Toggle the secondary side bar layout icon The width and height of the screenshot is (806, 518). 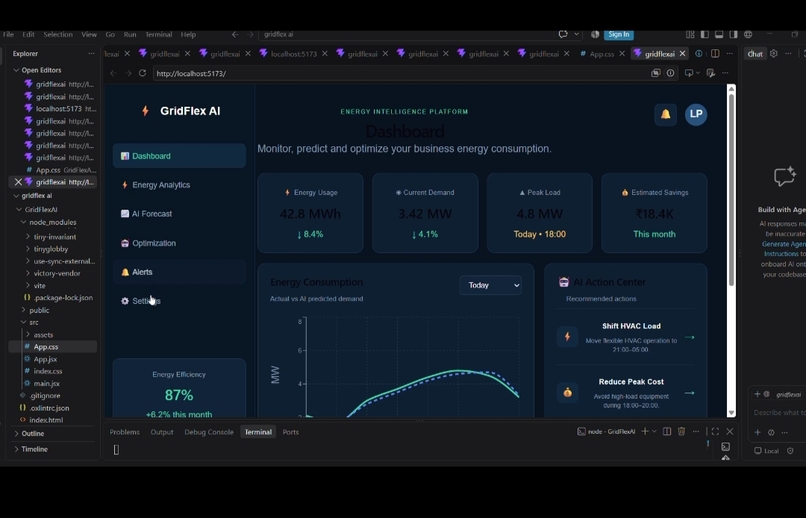734,34
